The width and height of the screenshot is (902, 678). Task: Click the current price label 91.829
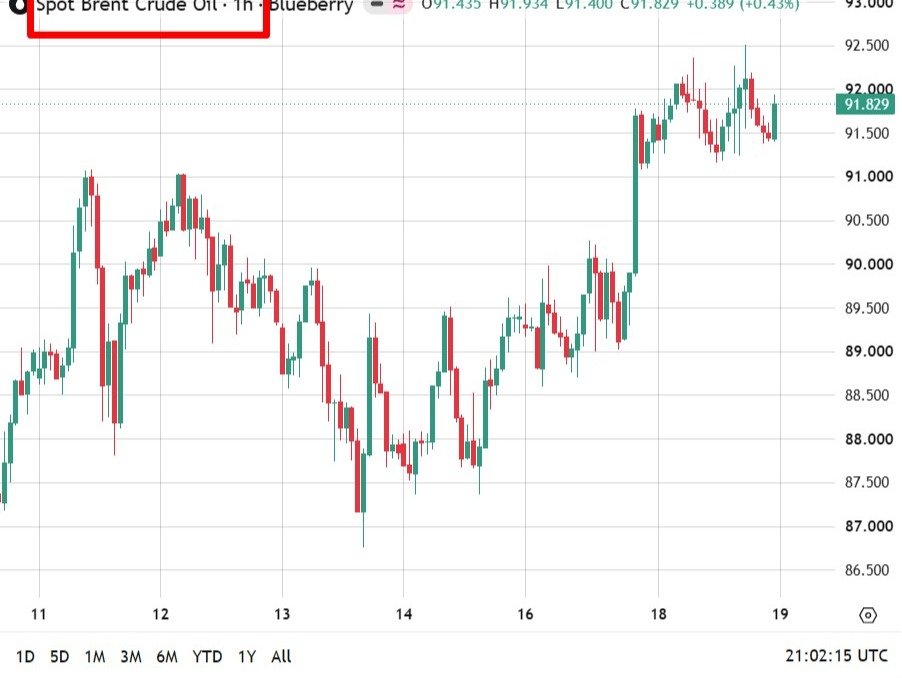coord(866,105)
